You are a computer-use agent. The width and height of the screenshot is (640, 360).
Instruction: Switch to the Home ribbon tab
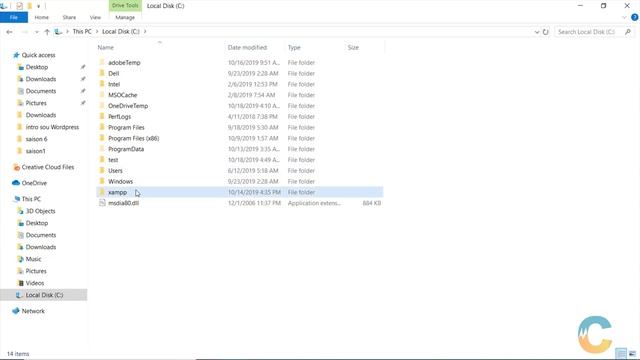coord(42,18)
